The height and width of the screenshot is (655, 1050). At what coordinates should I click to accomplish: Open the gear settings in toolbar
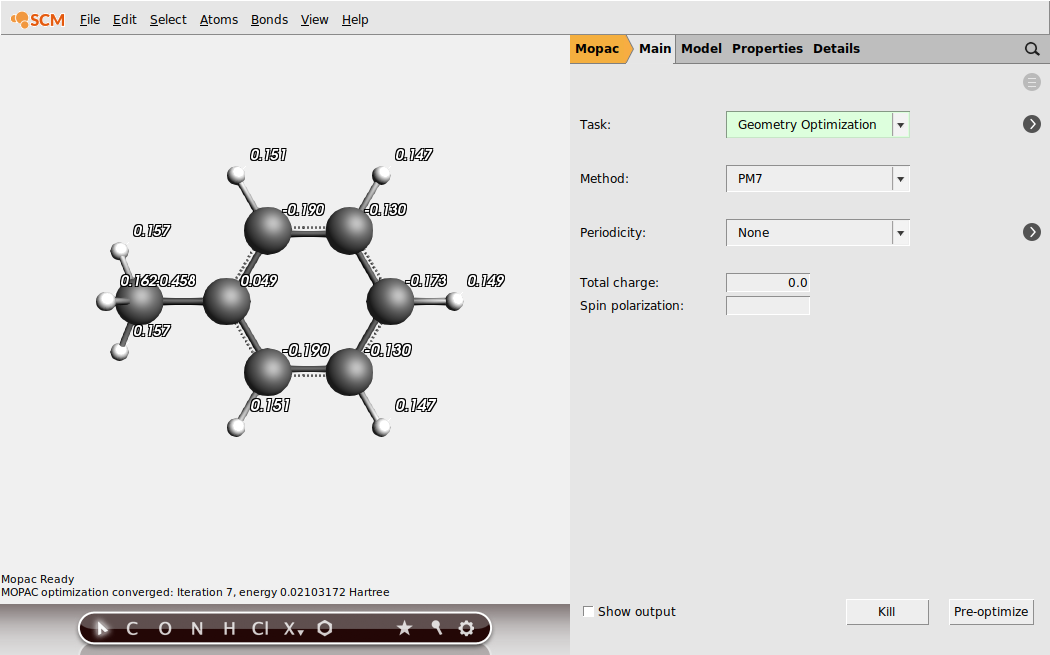point(467,628)
